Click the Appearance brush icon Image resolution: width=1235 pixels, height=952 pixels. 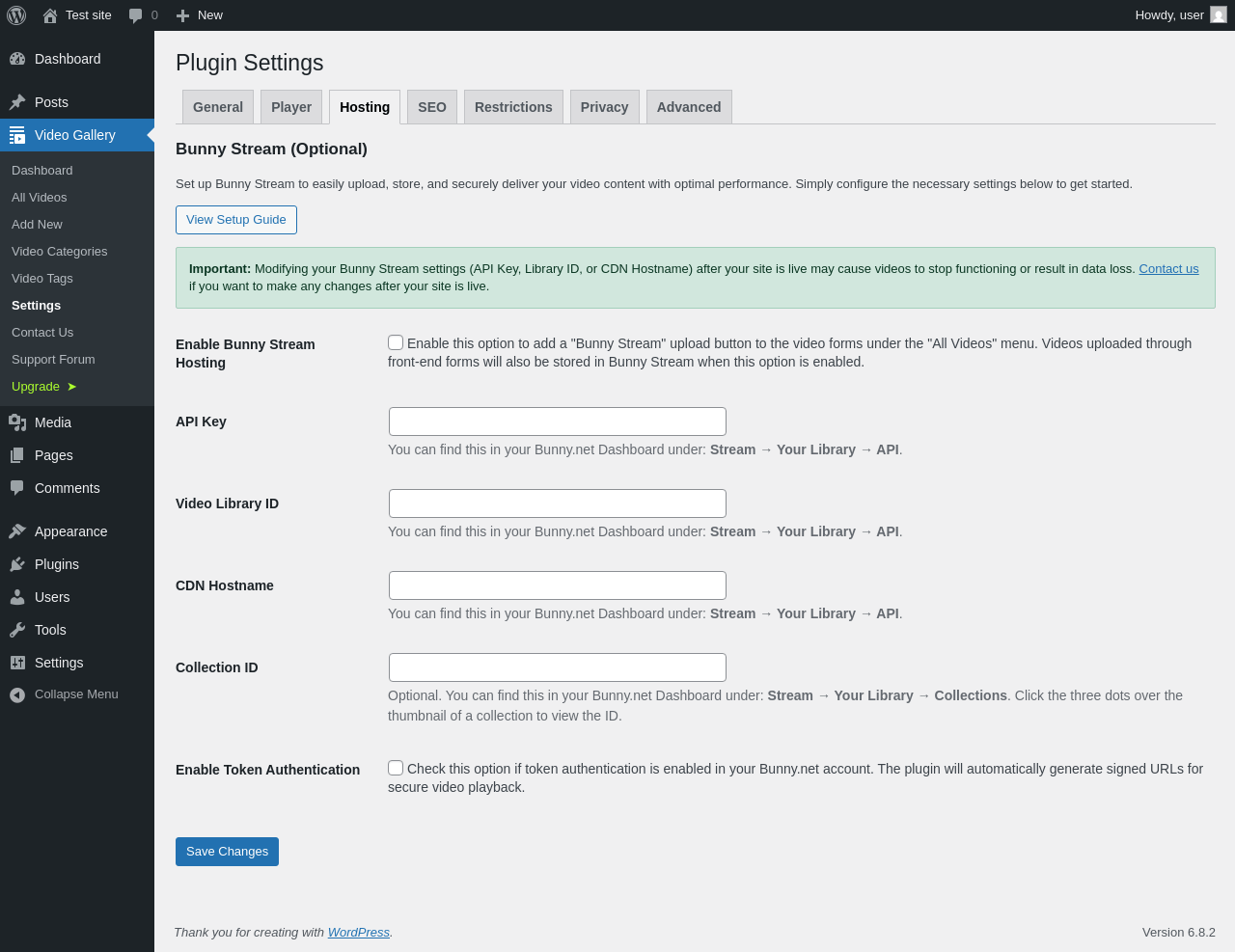(x=17, y=531)
